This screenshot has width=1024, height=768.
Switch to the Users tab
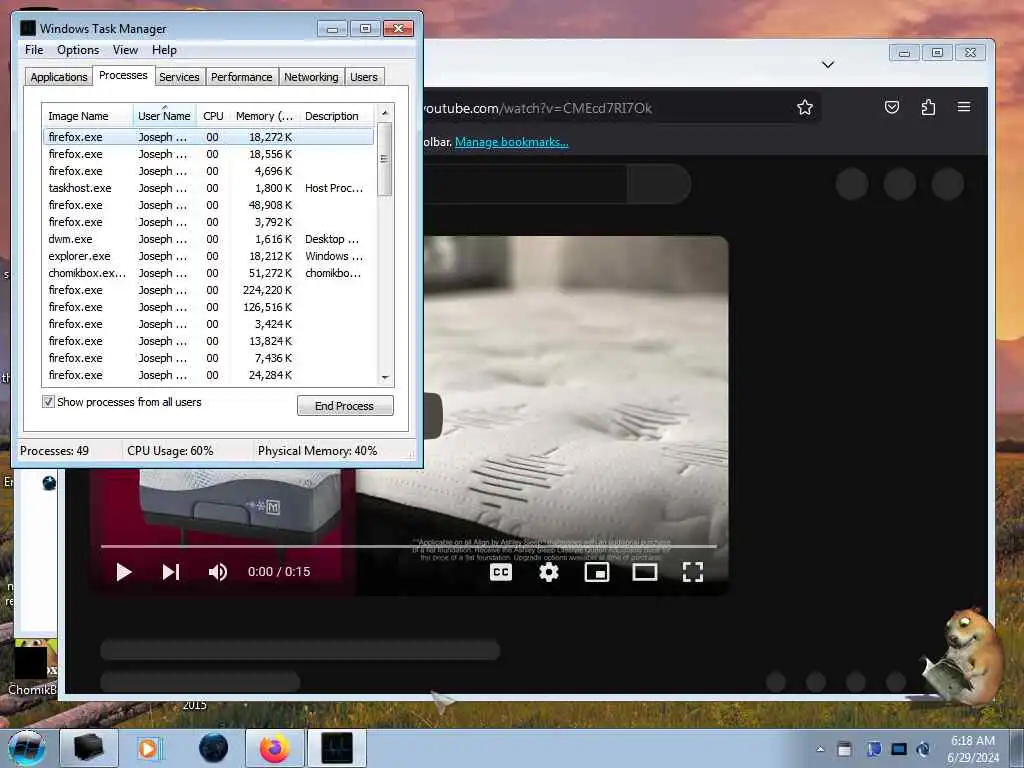[x=364, y=77]
